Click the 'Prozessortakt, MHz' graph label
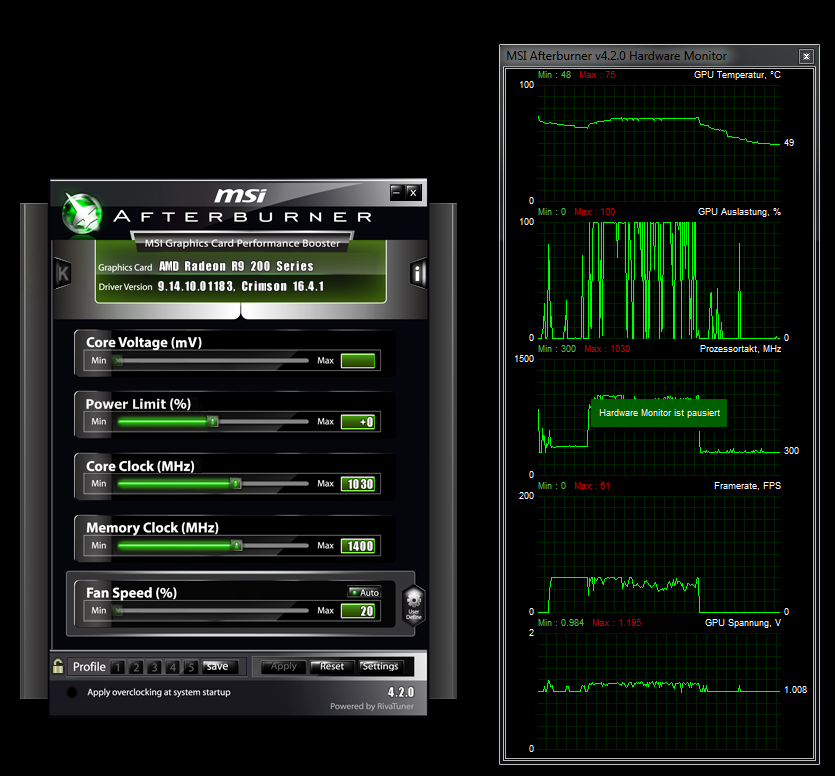This screenshot has height=776, width=835. [740, 349]
